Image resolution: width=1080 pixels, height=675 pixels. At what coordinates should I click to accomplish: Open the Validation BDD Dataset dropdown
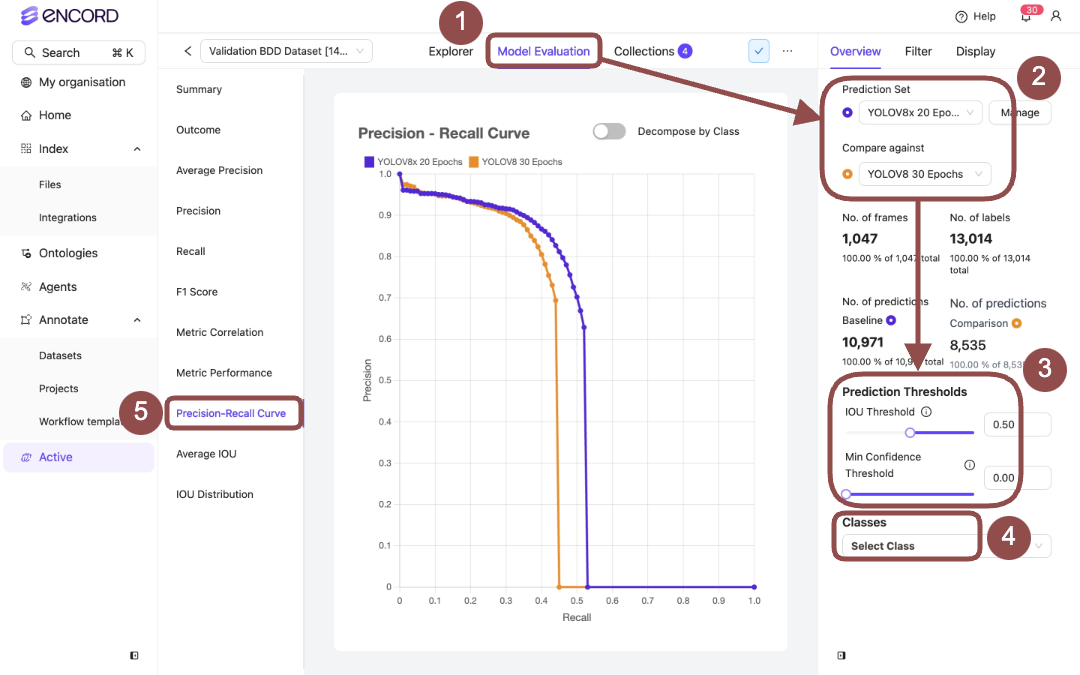[286, 51]
